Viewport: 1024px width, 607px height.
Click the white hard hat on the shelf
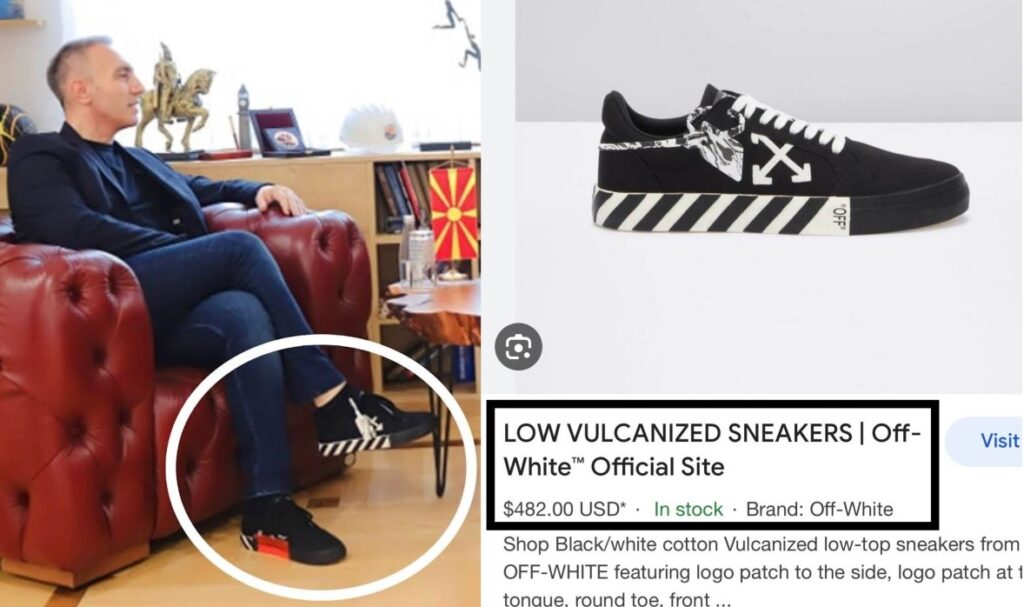pyautogui.click(x=370, y=129)
